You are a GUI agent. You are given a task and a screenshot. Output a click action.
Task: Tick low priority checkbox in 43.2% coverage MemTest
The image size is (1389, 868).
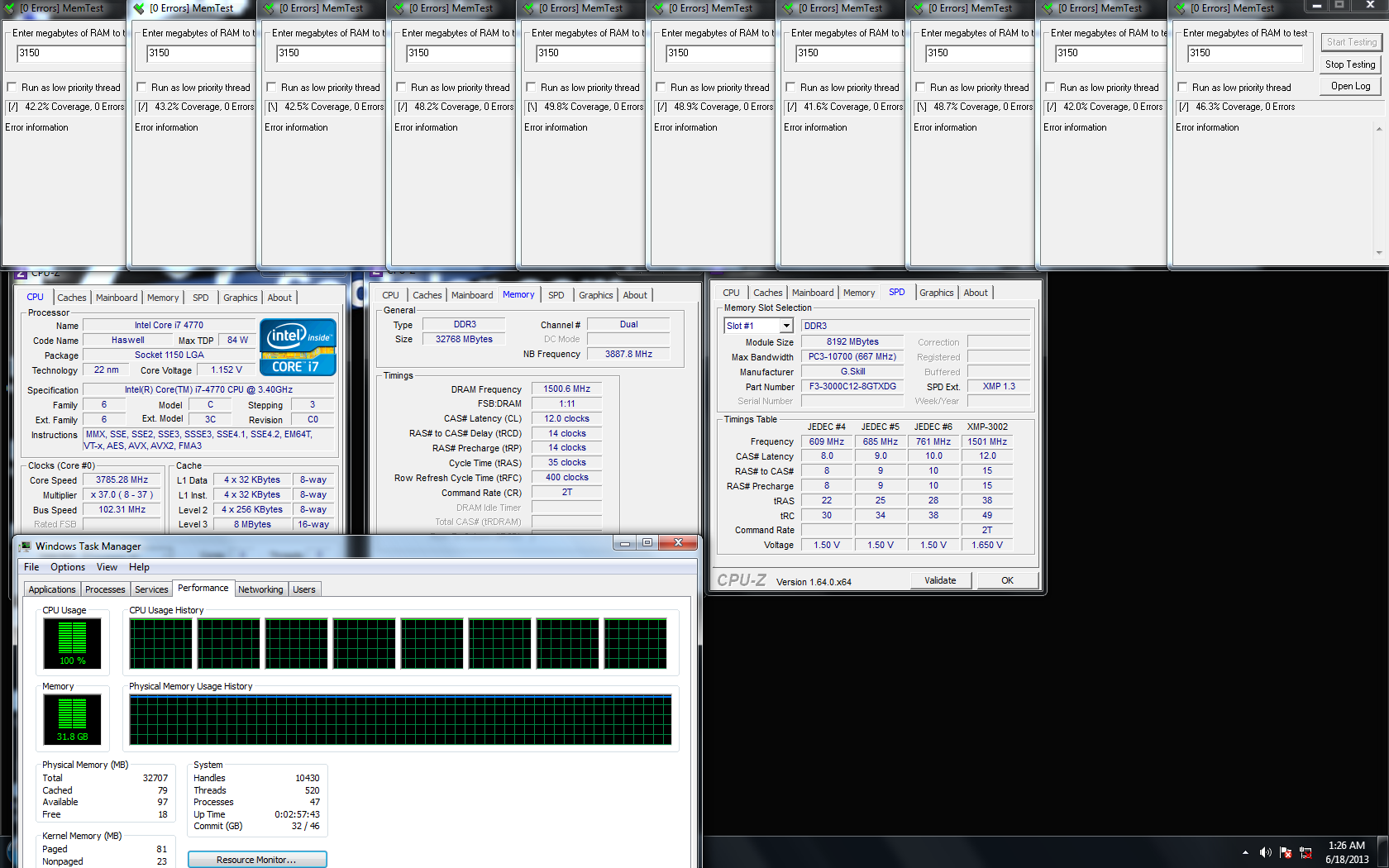[x=141, y=87]
